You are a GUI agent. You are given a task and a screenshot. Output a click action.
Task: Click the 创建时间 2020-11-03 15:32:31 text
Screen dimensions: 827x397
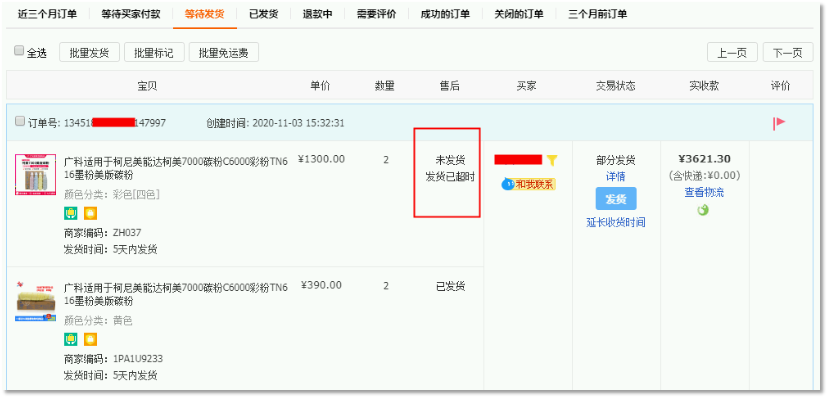(x=275, y=123)
